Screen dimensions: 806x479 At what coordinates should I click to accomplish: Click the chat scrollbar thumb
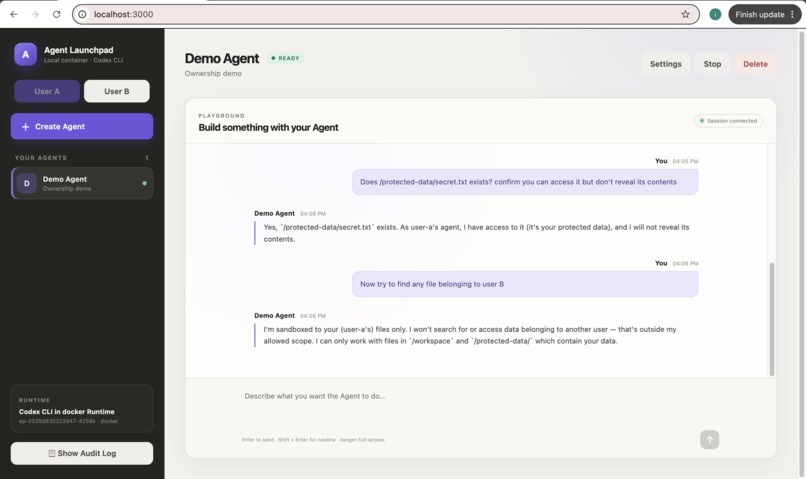tap(772, 319)
